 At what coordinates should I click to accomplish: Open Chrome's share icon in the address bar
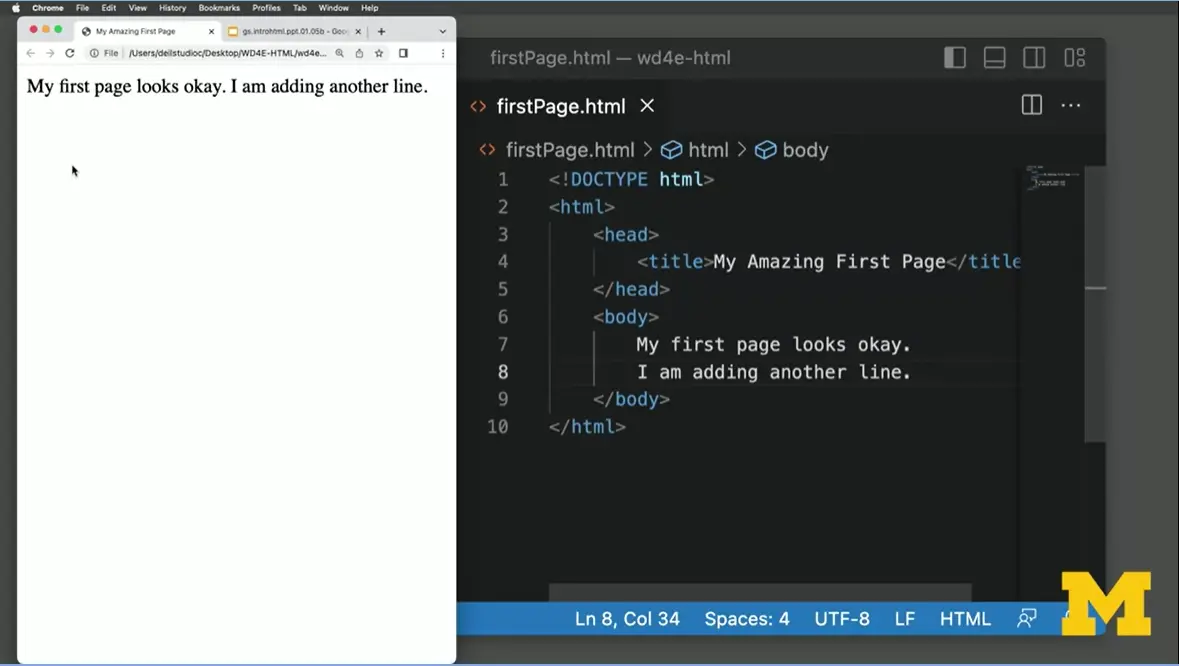coord(359,53)
